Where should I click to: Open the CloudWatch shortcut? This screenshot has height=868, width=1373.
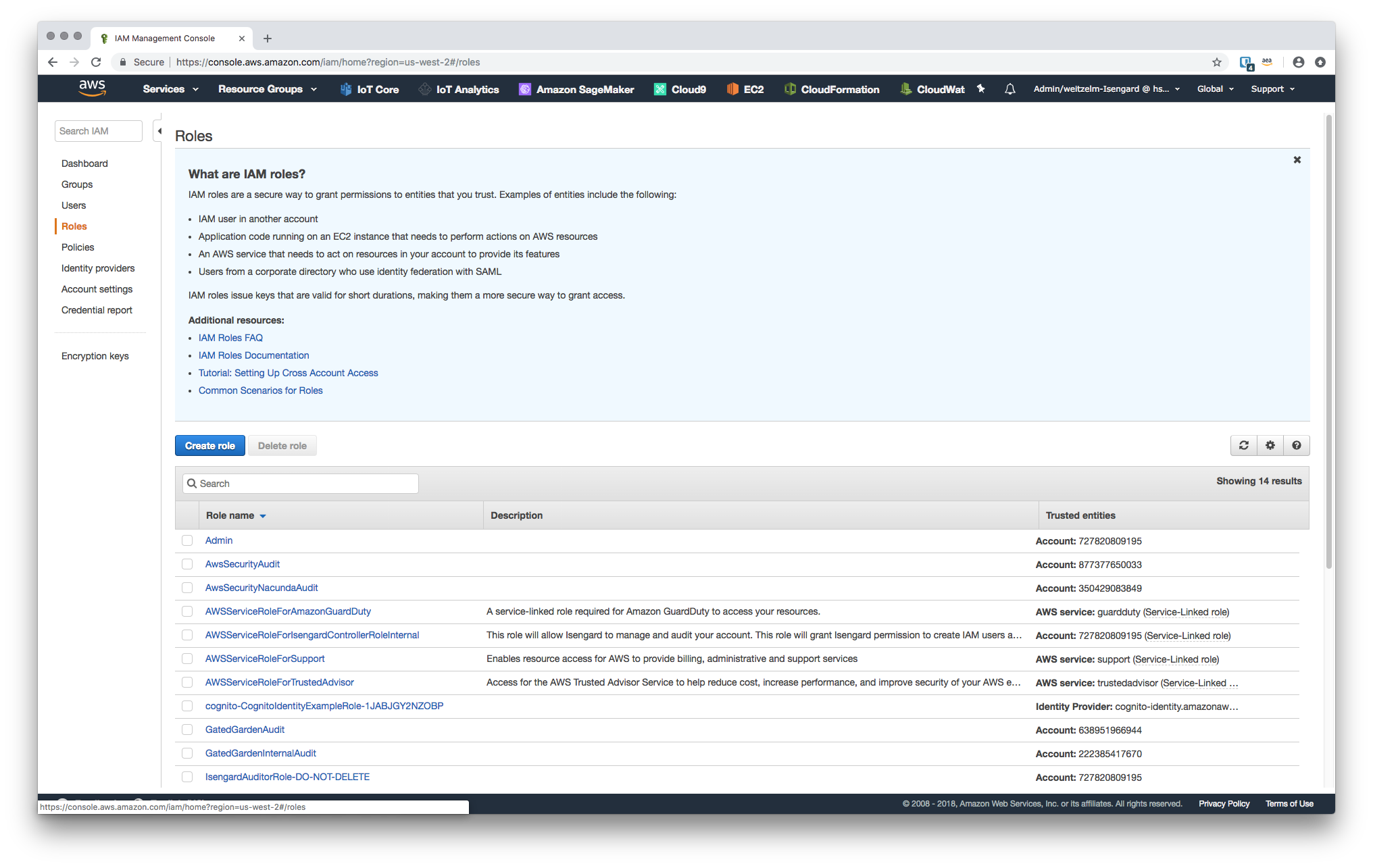tap(932, 89)
